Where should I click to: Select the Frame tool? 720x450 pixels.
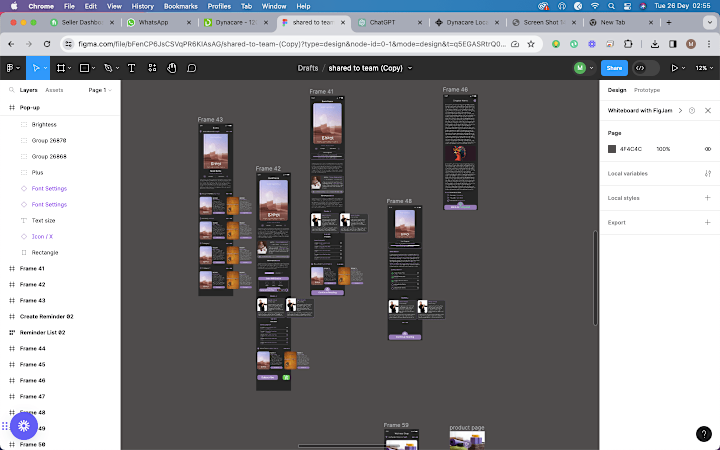click(61, 68)
